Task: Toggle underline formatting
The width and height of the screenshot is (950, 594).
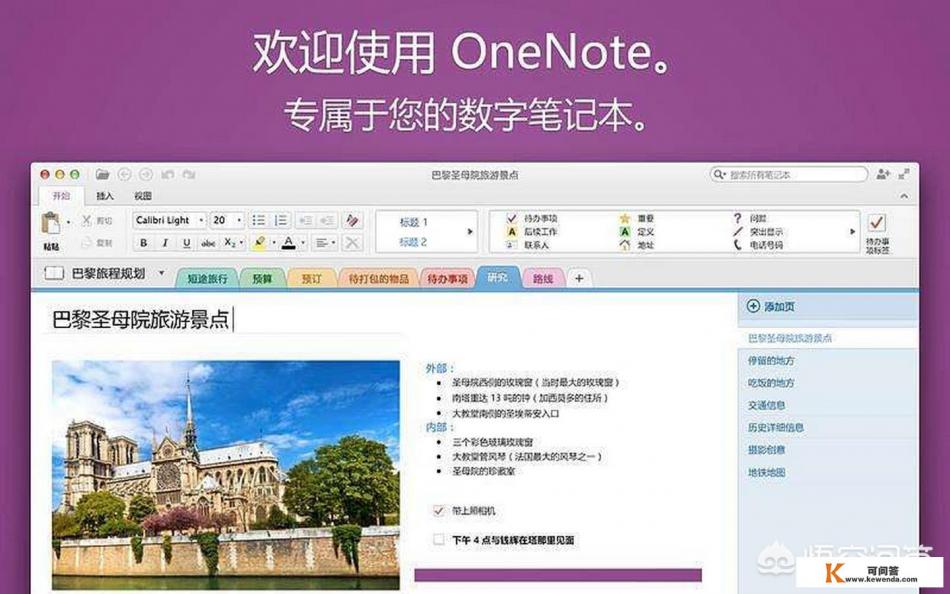Action: pos(187,243)
